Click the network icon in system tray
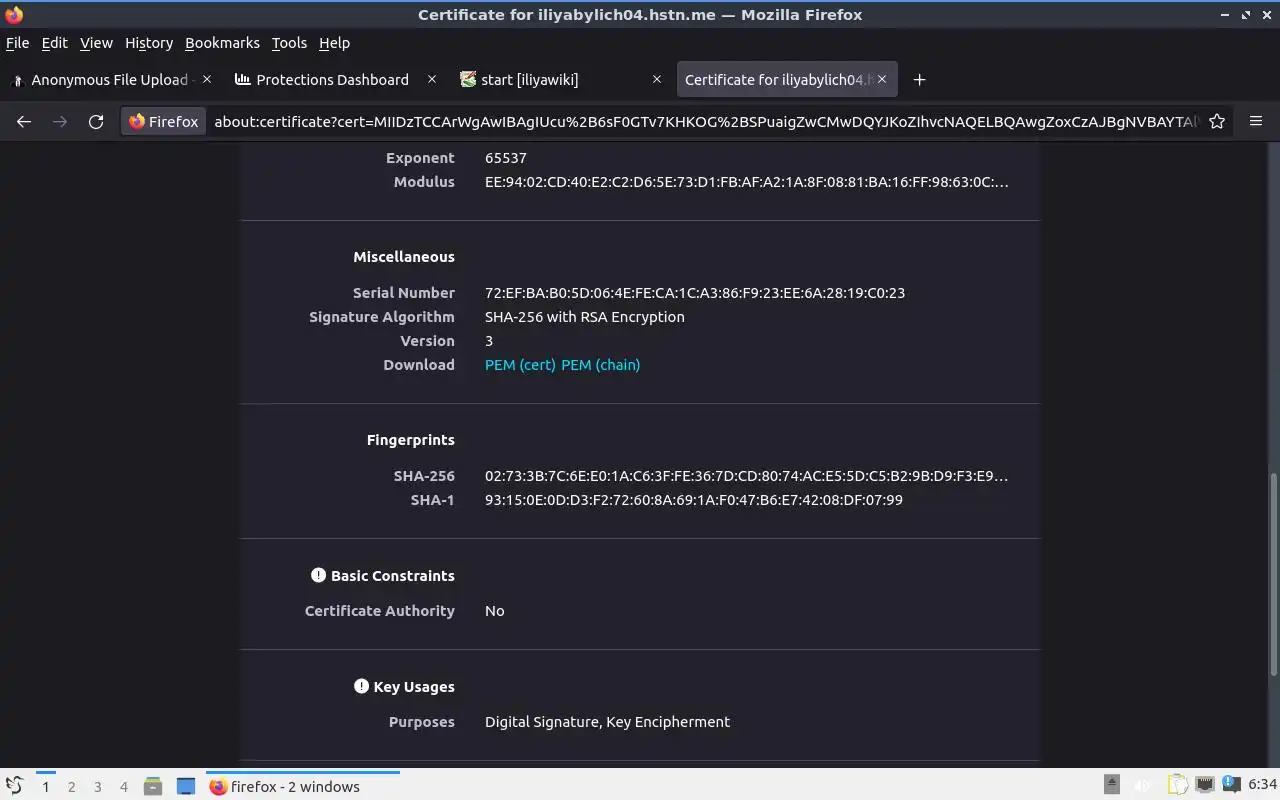The height and width of the screenshot is (800, 1280). (1205, 785)
